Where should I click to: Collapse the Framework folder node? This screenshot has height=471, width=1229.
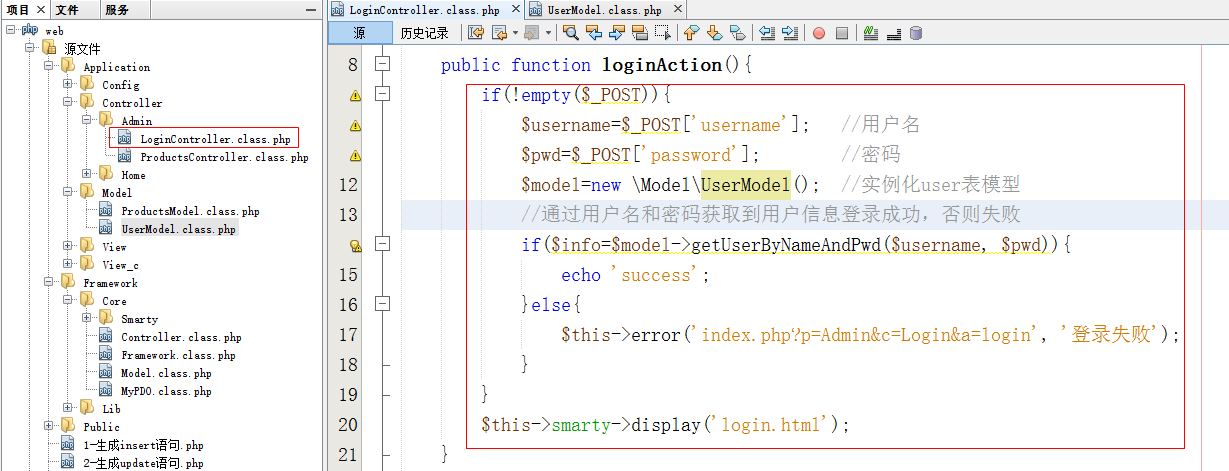tap(49, 283)
